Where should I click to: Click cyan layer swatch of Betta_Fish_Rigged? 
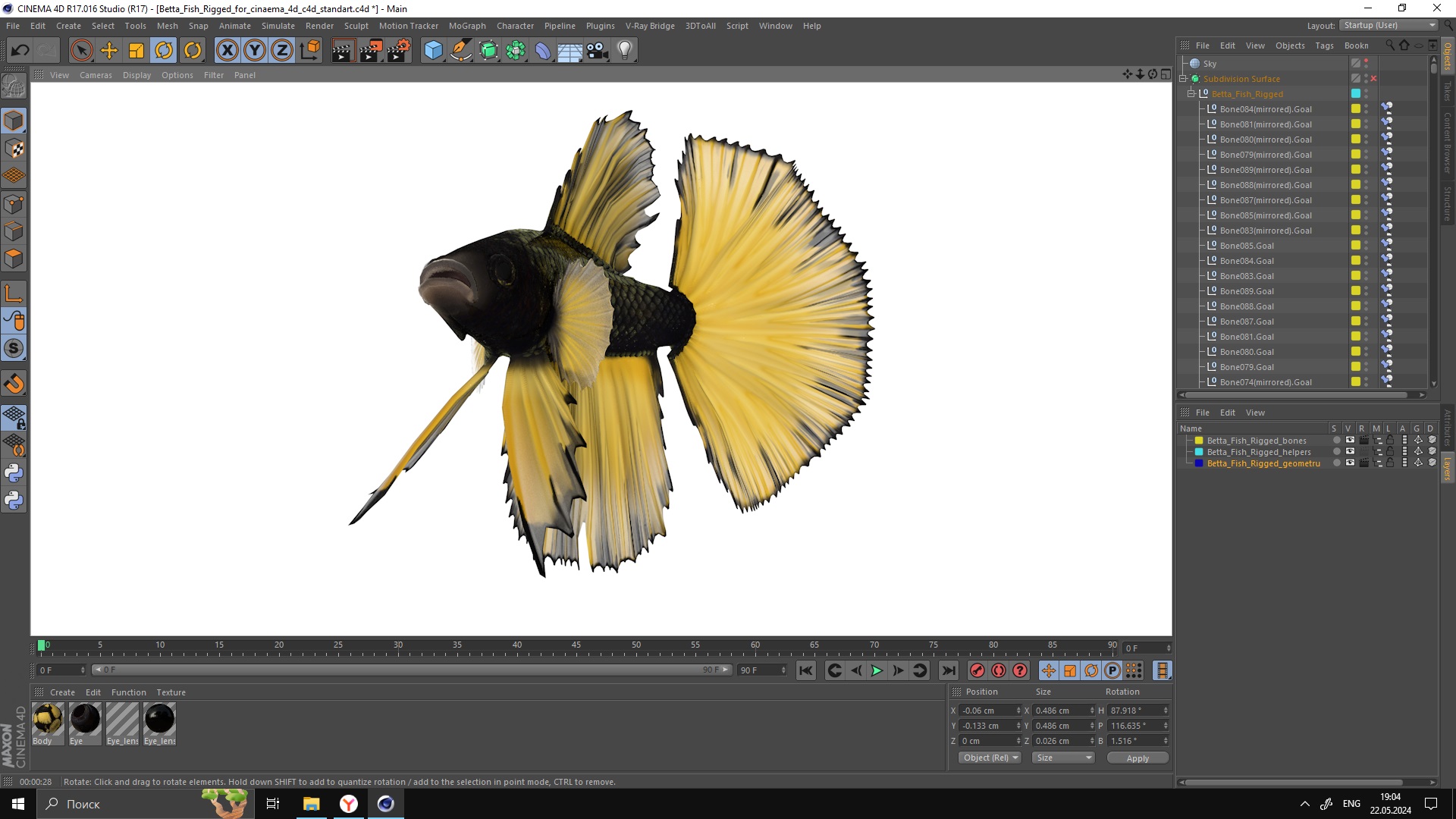[1355, 93]
